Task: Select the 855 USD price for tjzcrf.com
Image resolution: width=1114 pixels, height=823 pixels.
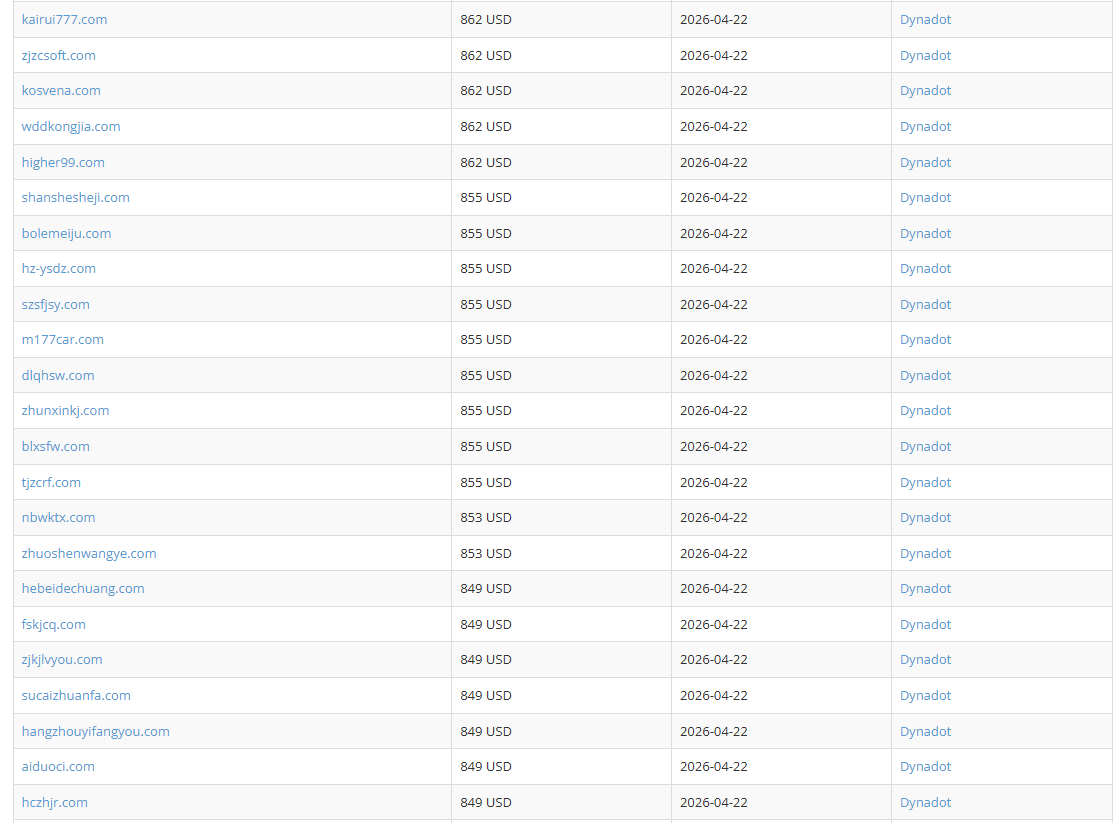Action: 486,483
